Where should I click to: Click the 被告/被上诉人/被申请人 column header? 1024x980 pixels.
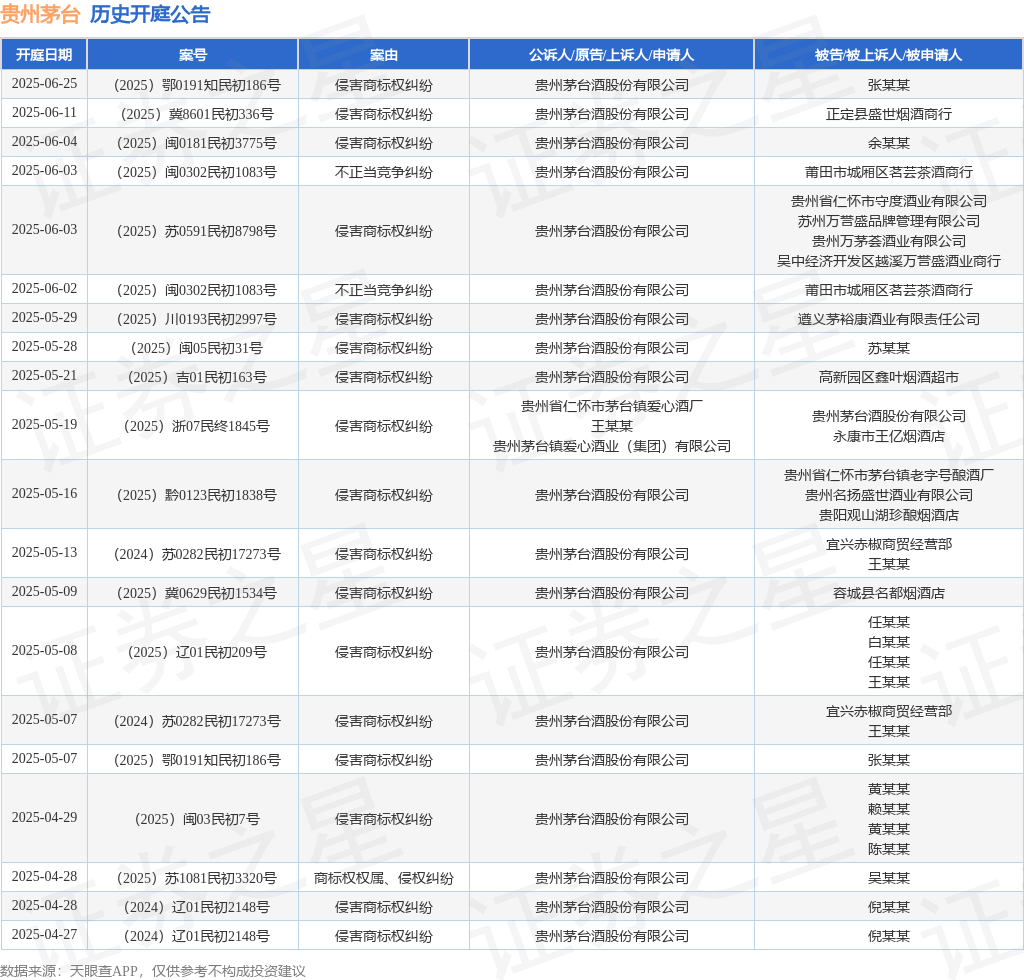coord(888,55)
